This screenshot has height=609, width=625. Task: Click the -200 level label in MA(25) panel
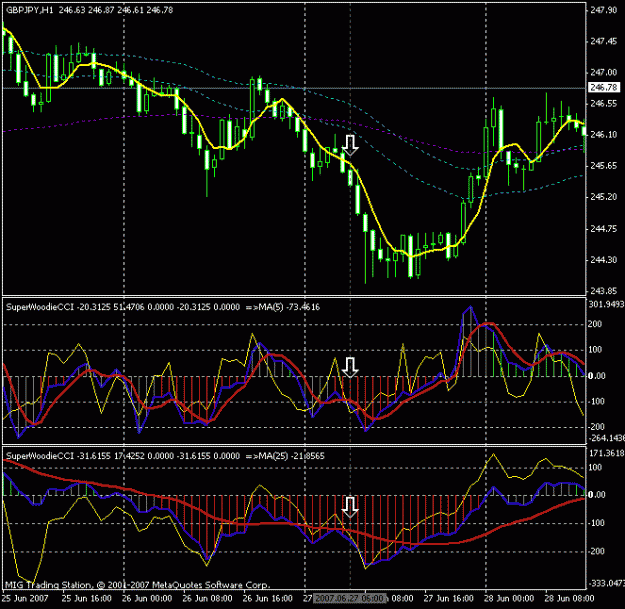tap(595, 551)
